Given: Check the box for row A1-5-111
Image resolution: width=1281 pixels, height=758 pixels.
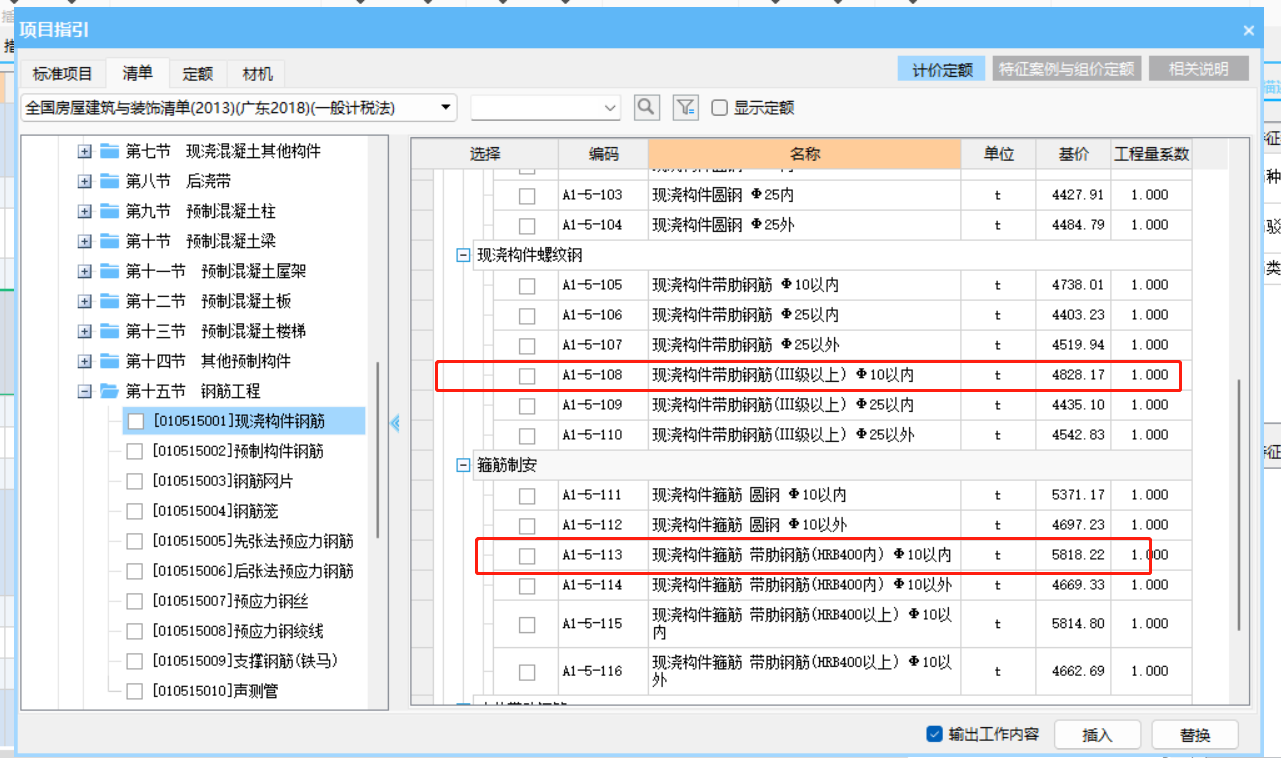Looking at the screenshot, I should click(527, 496).
